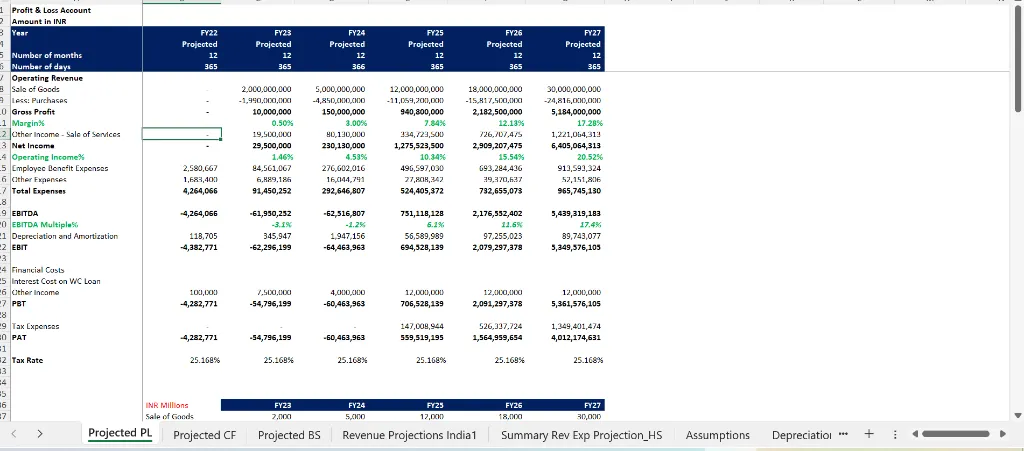Click the previous sheet navigation arrow
The width and height of the screenshot is (1024, 451).
(x=12, y=435)
